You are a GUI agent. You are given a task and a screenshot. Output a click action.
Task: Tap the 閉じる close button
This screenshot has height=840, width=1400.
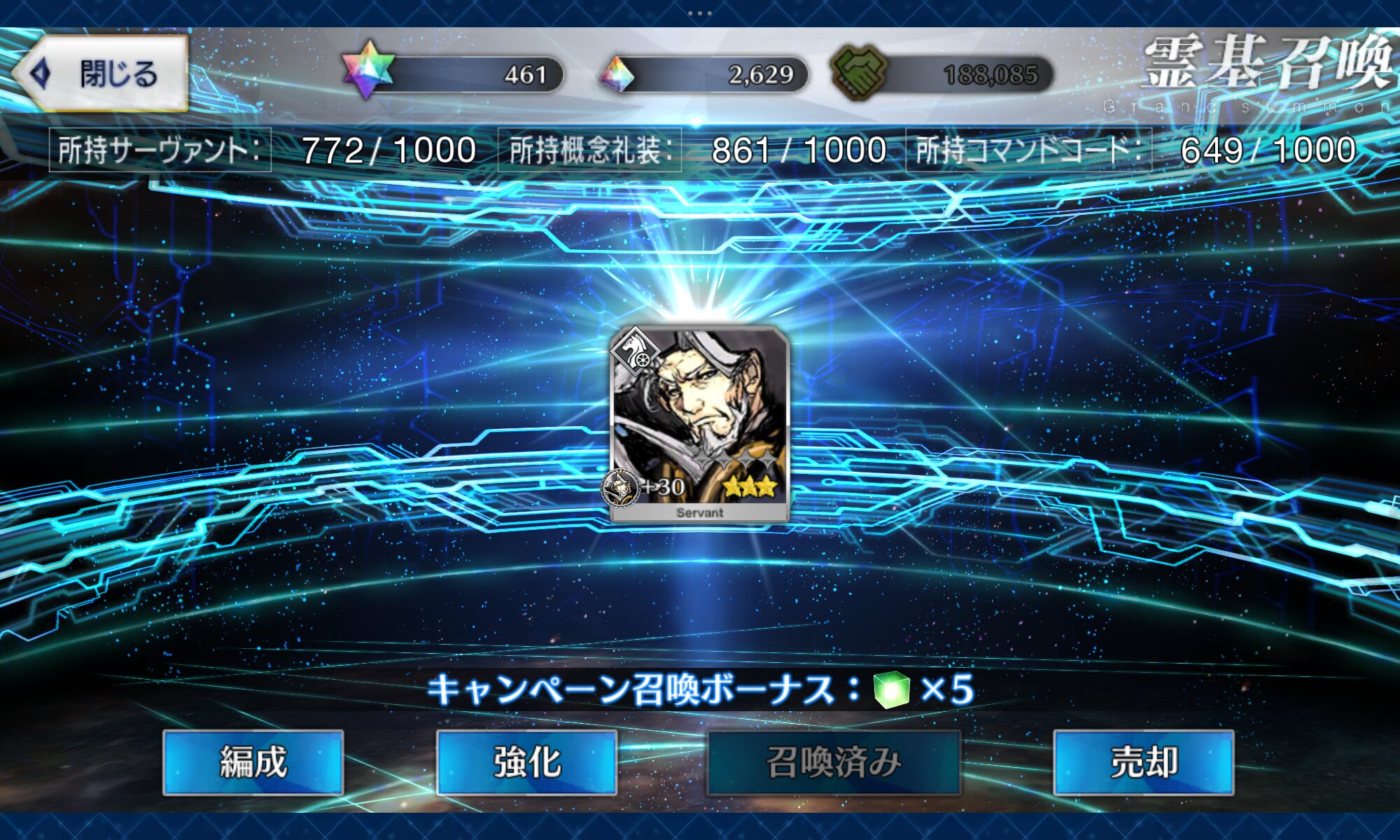tap(101, 73)
